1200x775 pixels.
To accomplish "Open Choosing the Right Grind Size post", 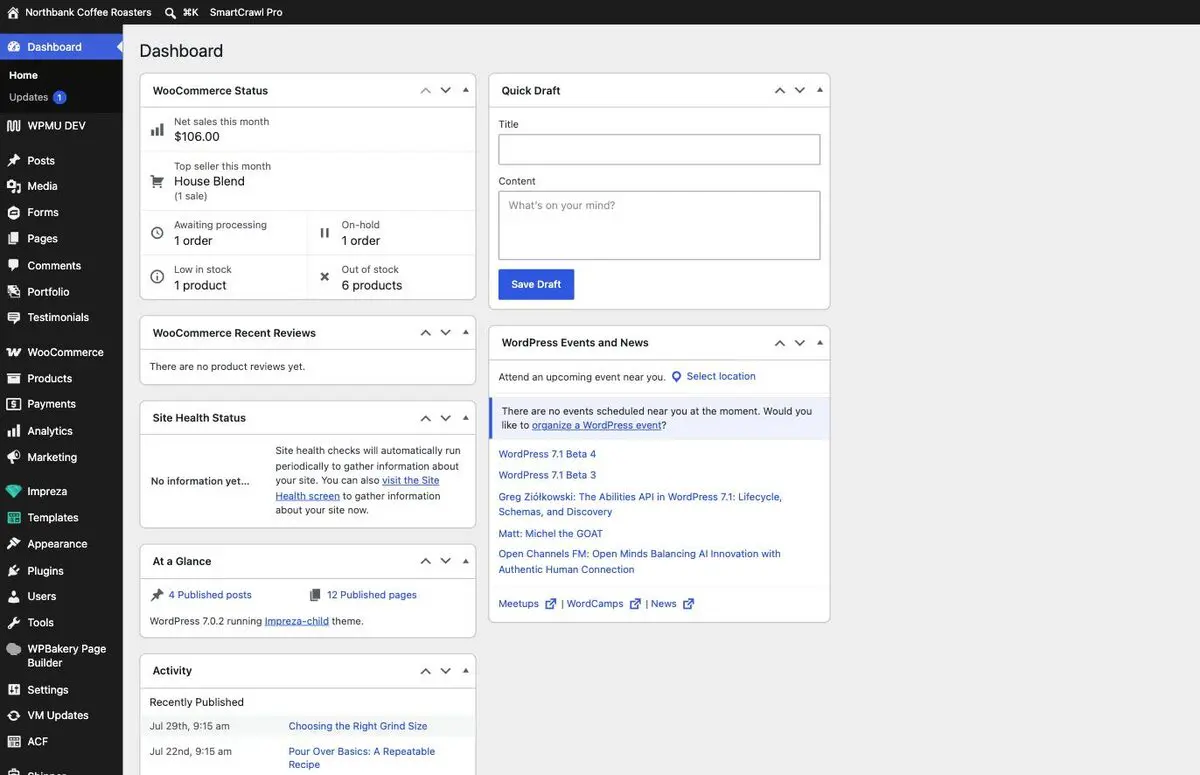I will click(x=358, y=726).
